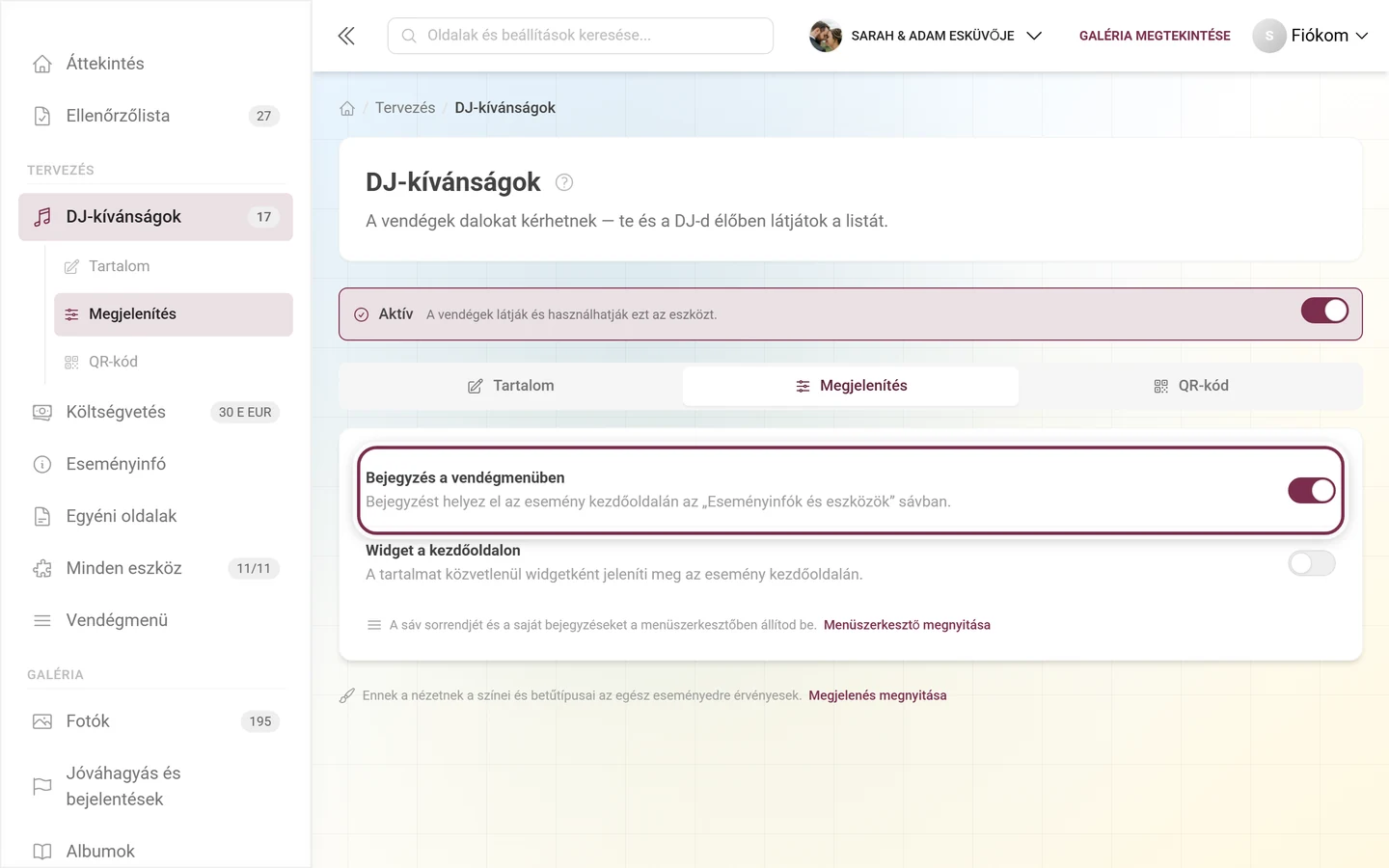Click the DJ-kívánságok count badge 17
This screenshot has height=868, width=1389.
pos(263,217)
